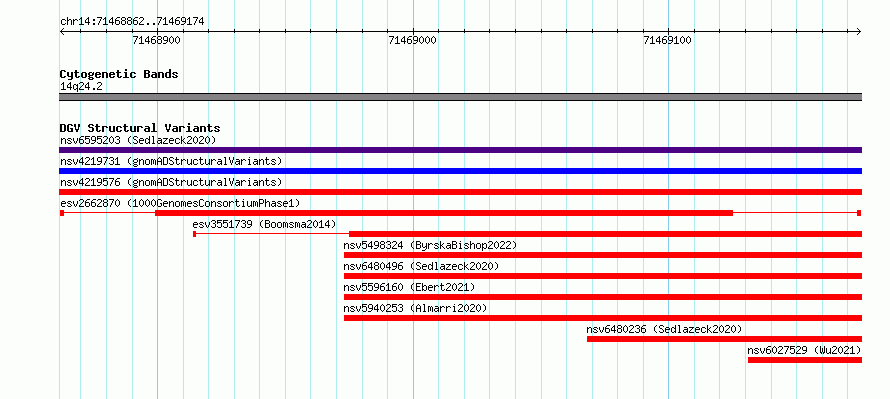
Task: Select the red nsv4219576 variant bar
Action: [460, 192]
